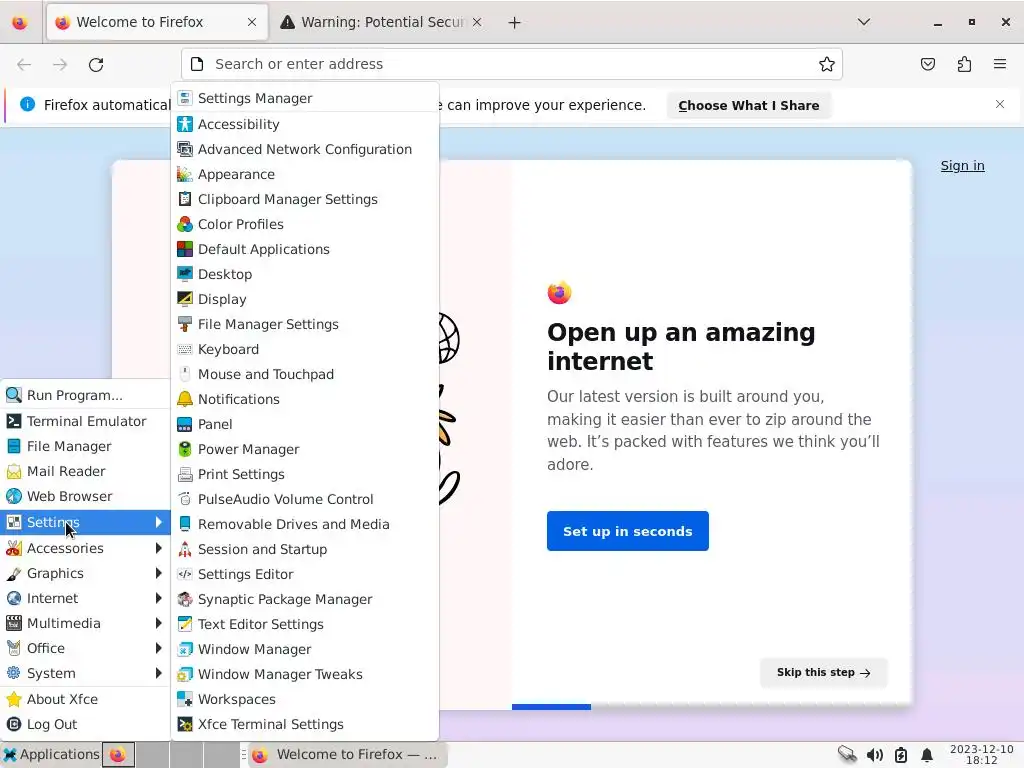
Task: Open the Extensions puzzle icon
Action: click(x=964, y=64)
